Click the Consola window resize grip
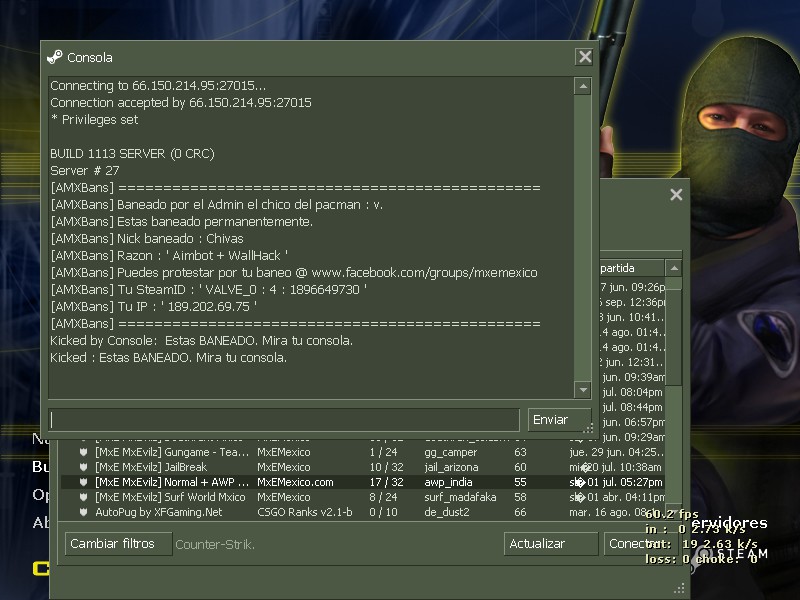The height and width of the screenshot is (600, 800). click(588, 428)
